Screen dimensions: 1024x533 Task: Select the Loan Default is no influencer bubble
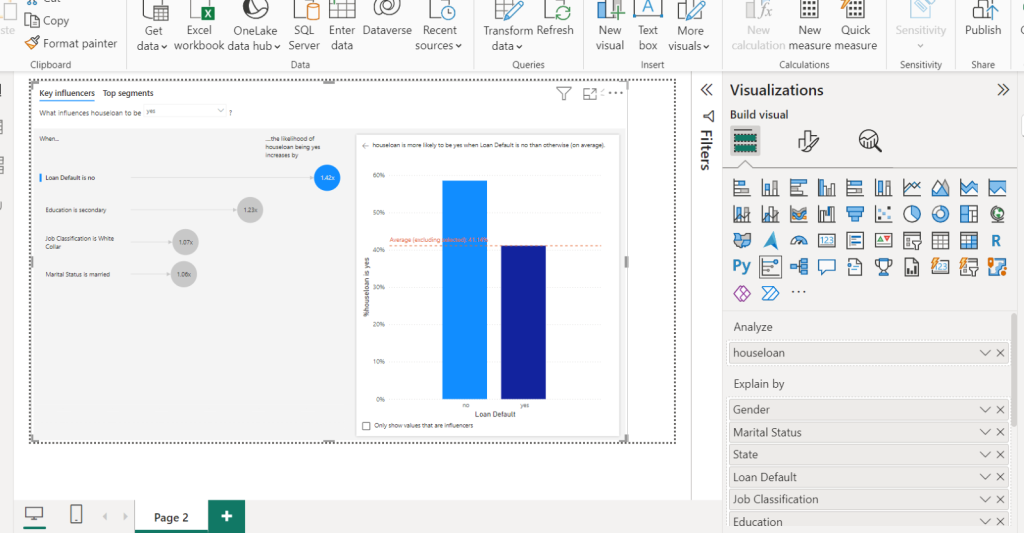(x=327, y=178)
